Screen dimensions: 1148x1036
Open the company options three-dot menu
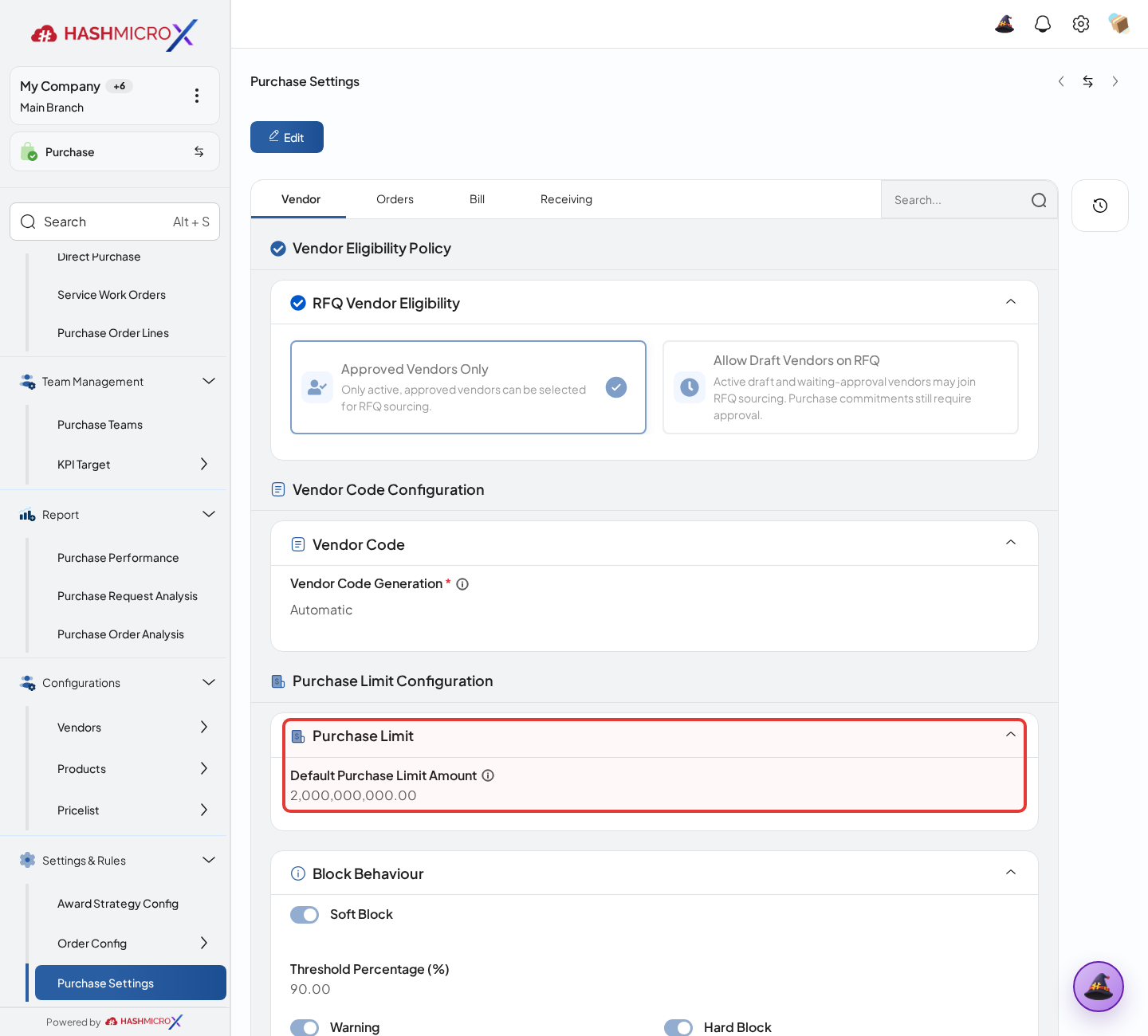point(197,96)
